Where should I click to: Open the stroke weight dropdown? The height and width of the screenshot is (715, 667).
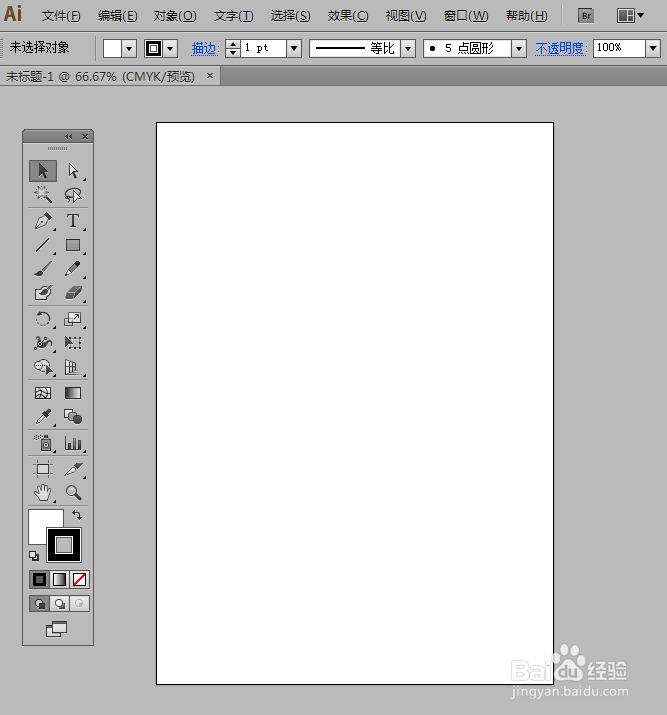pos(294,48)
